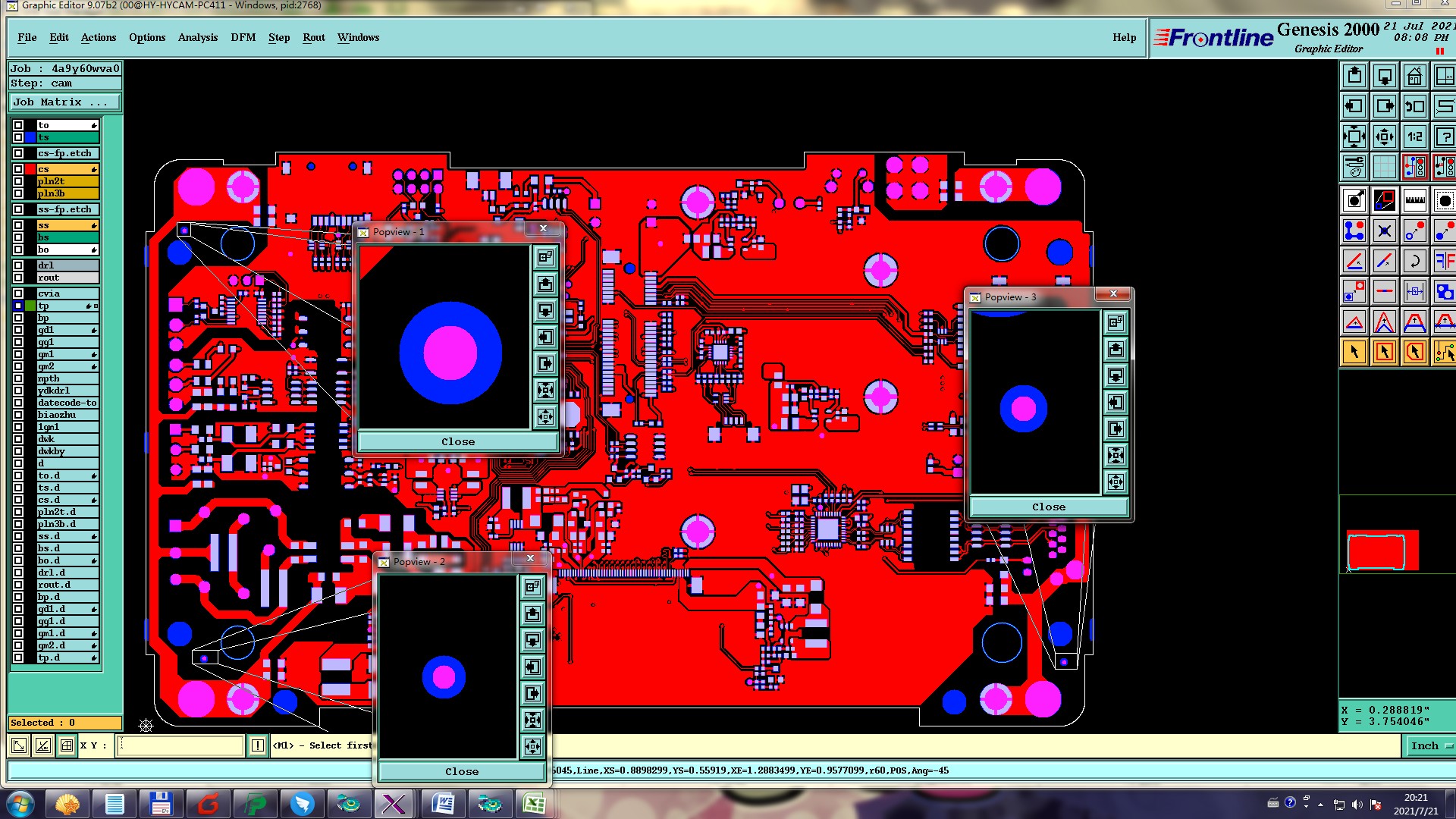Open the Inch units dropdown
Viewport: 1456px width, 819px height.
pos(1429,745)
